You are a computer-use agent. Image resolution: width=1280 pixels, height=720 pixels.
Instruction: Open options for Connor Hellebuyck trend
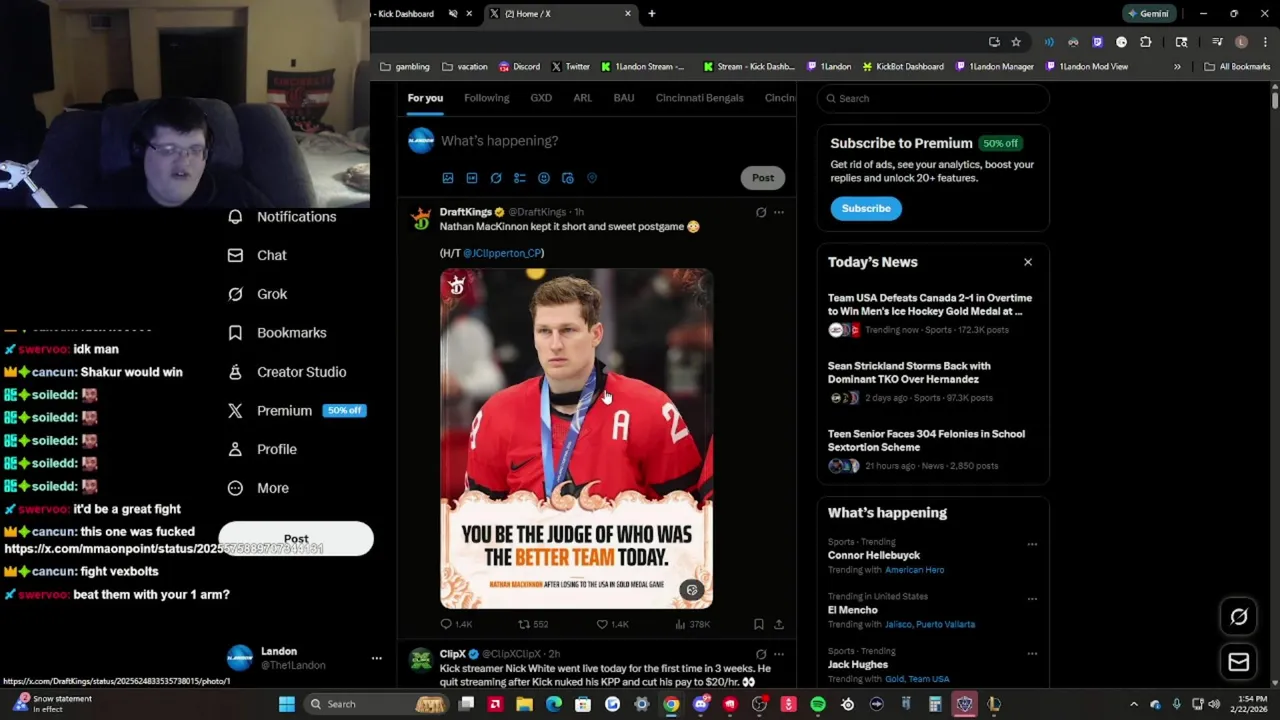click(1032, 545)
